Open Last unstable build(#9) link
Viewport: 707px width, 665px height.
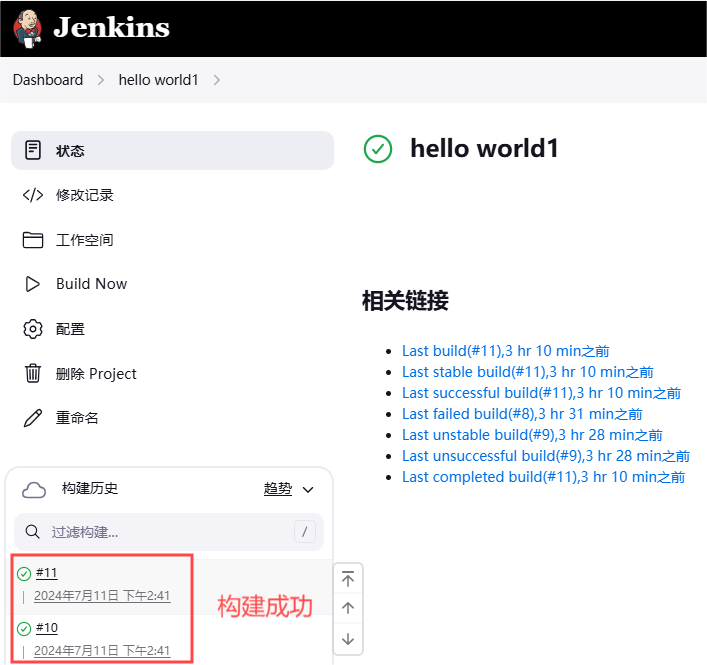[532, 435]
